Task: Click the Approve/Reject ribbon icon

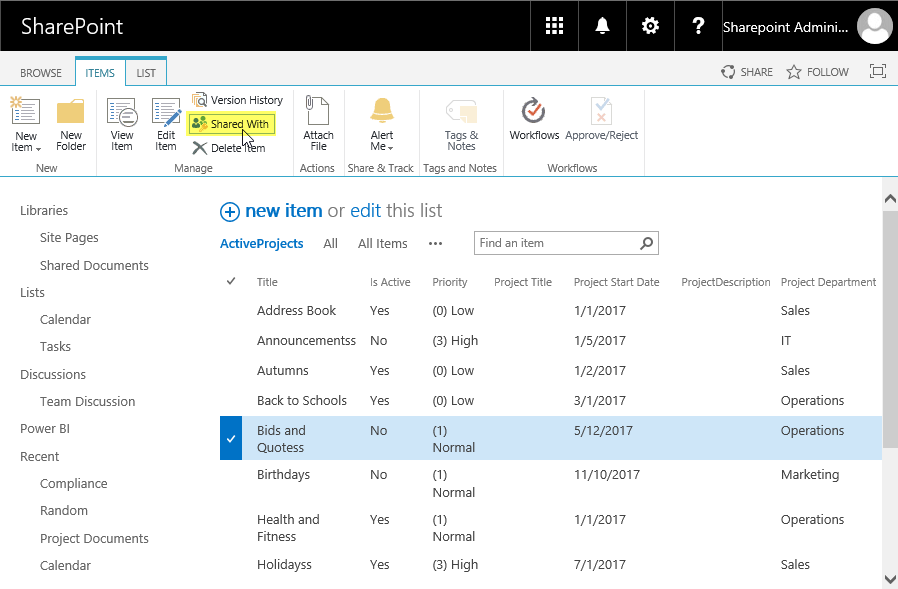Action: [x=601, y=110]
